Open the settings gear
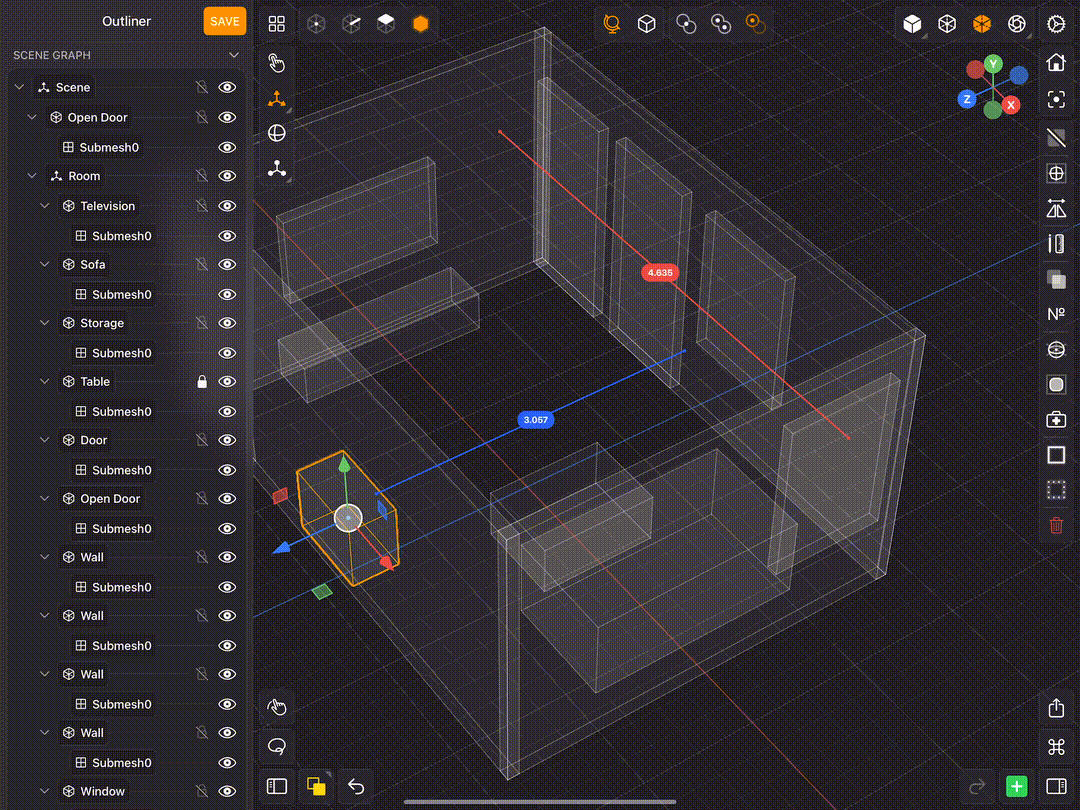Image resolution: width=1080 pixels, height=810 pixels. point(1056,24)
